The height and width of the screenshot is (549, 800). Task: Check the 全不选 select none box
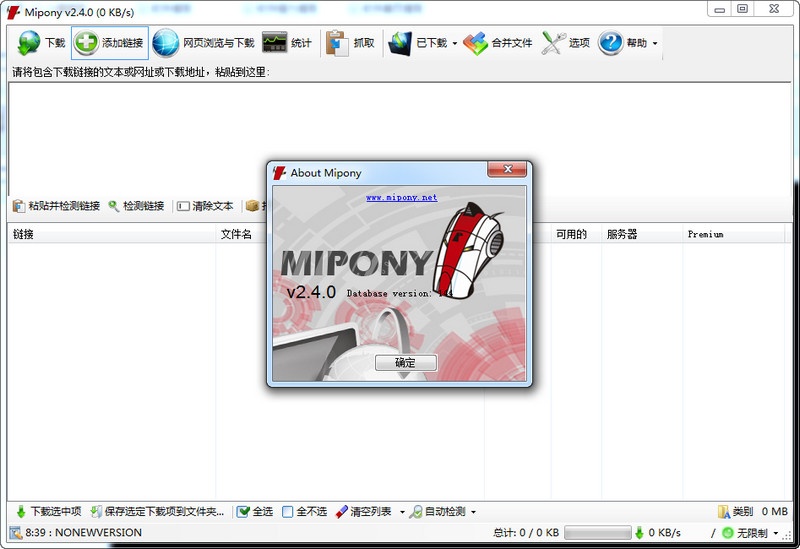[x=287, y=511]
